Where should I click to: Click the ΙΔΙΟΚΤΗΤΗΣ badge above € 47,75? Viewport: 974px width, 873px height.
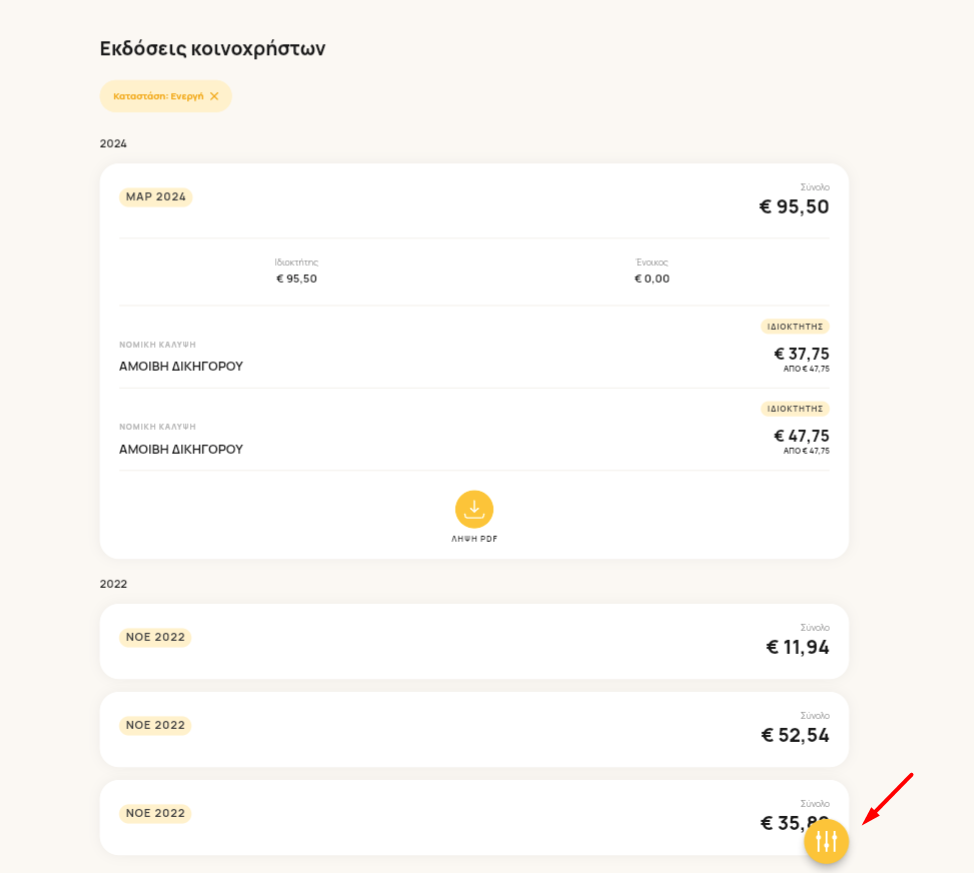pyautogui.click(x=795, y=409)
